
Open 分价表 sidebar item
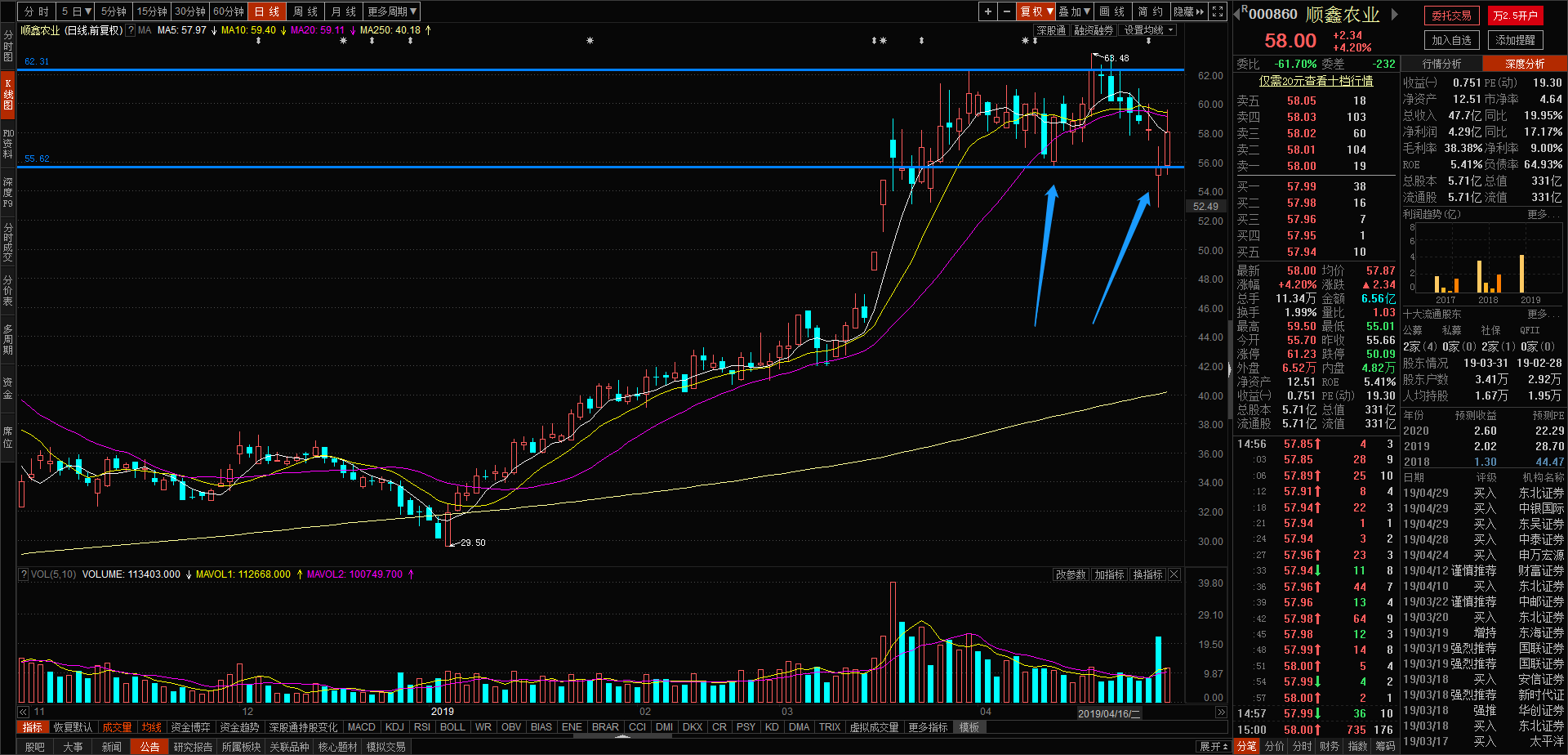pos(7,290)
